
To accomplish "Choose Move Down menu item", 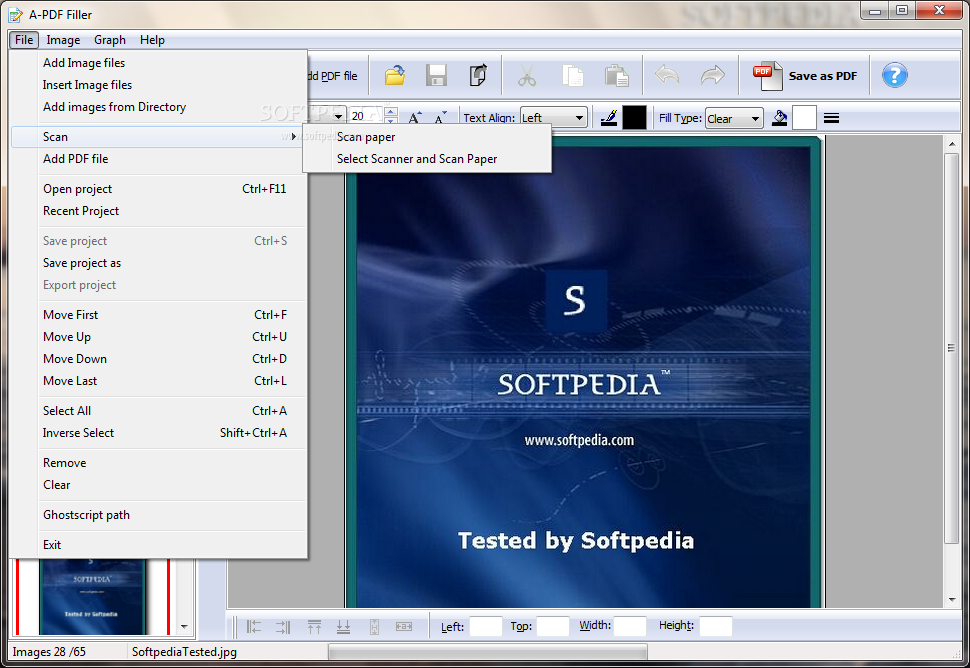I will [x=159, y=359].
